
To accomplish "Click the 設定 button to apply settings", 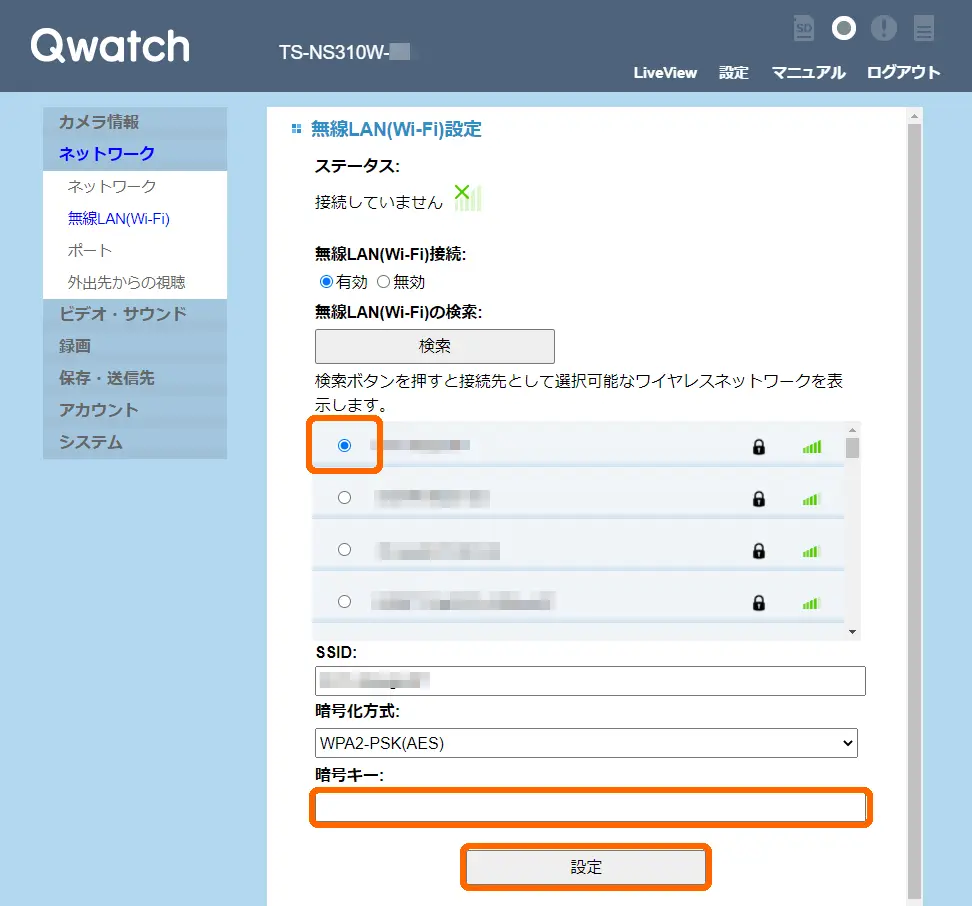I will coord(586,867).
